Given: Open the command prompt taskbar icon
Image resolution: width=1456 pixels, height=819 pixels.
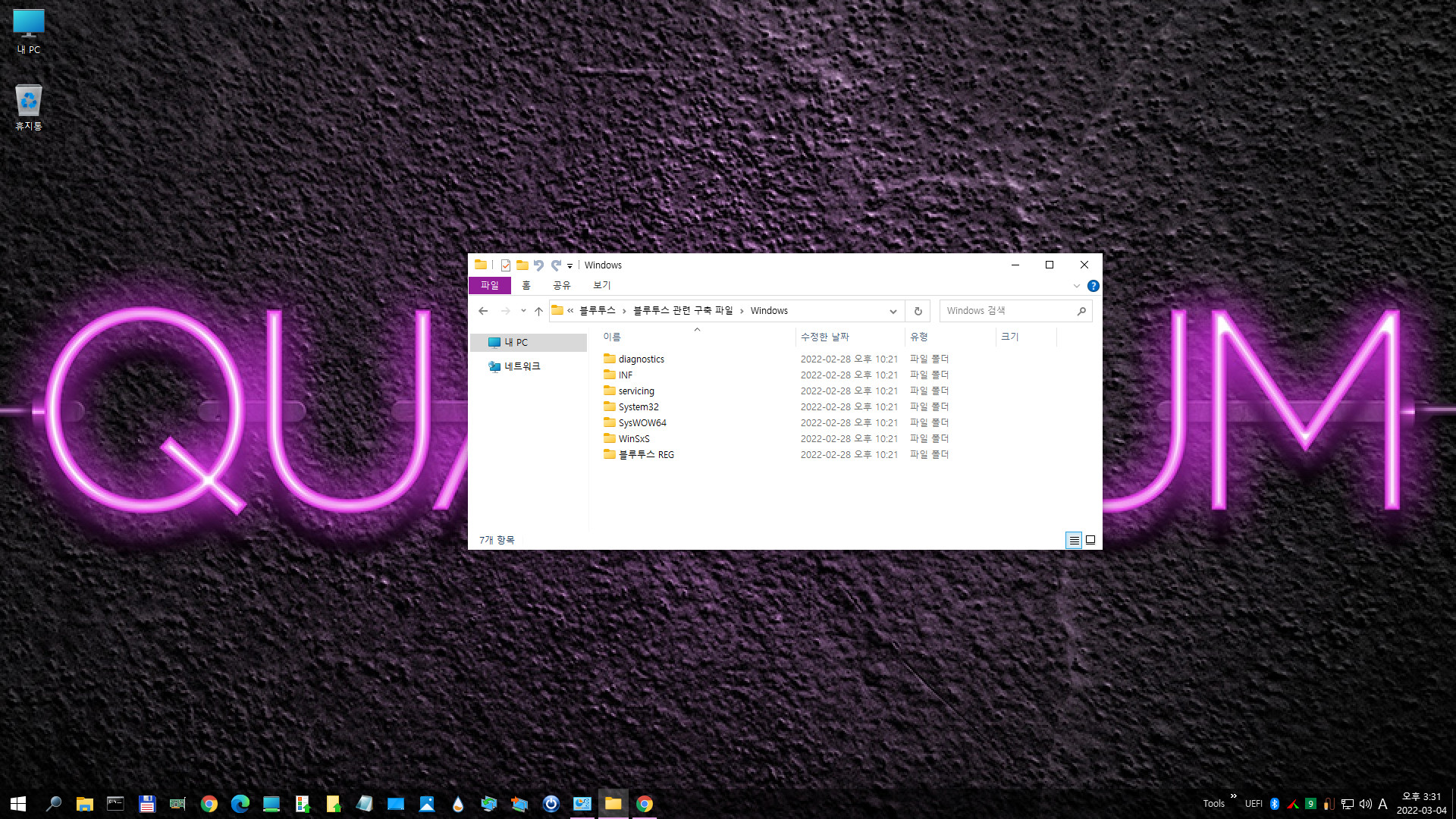Looking at the screenshot, I should pos(115,804).
